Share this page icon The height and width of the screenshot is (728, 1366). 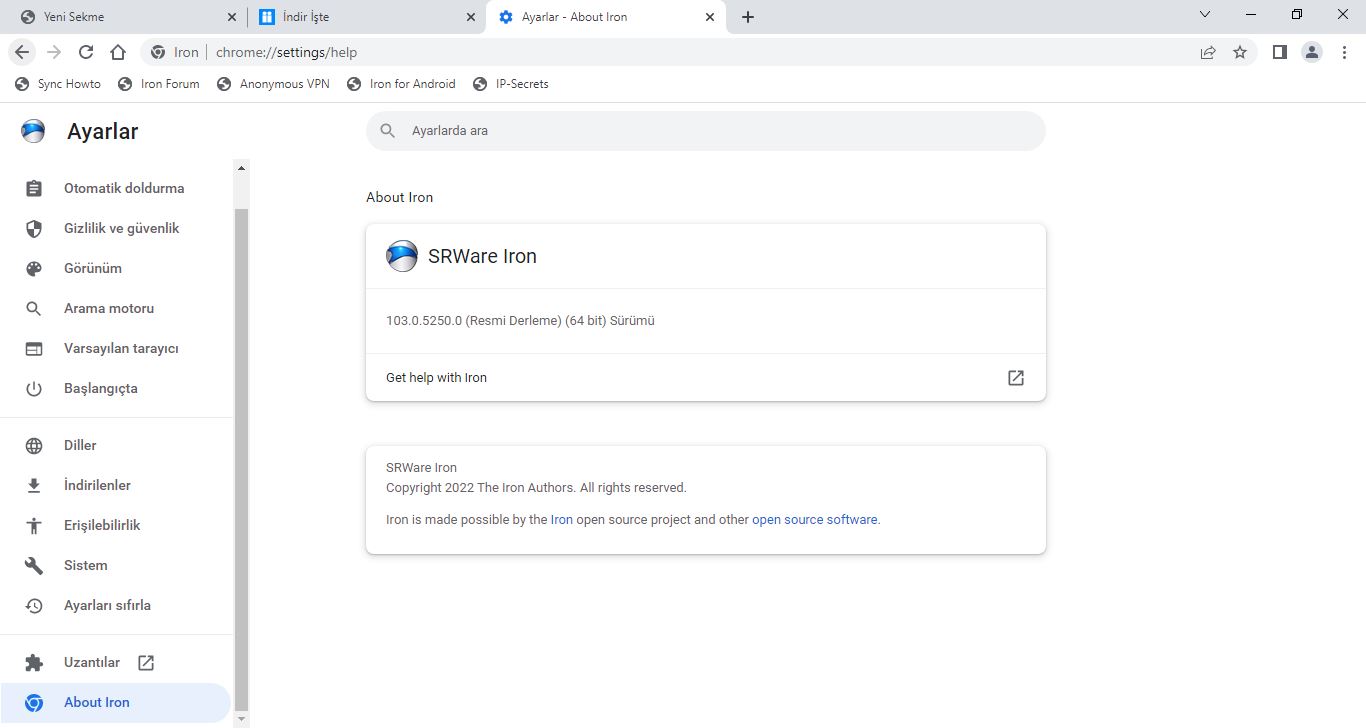(1208, 52)
